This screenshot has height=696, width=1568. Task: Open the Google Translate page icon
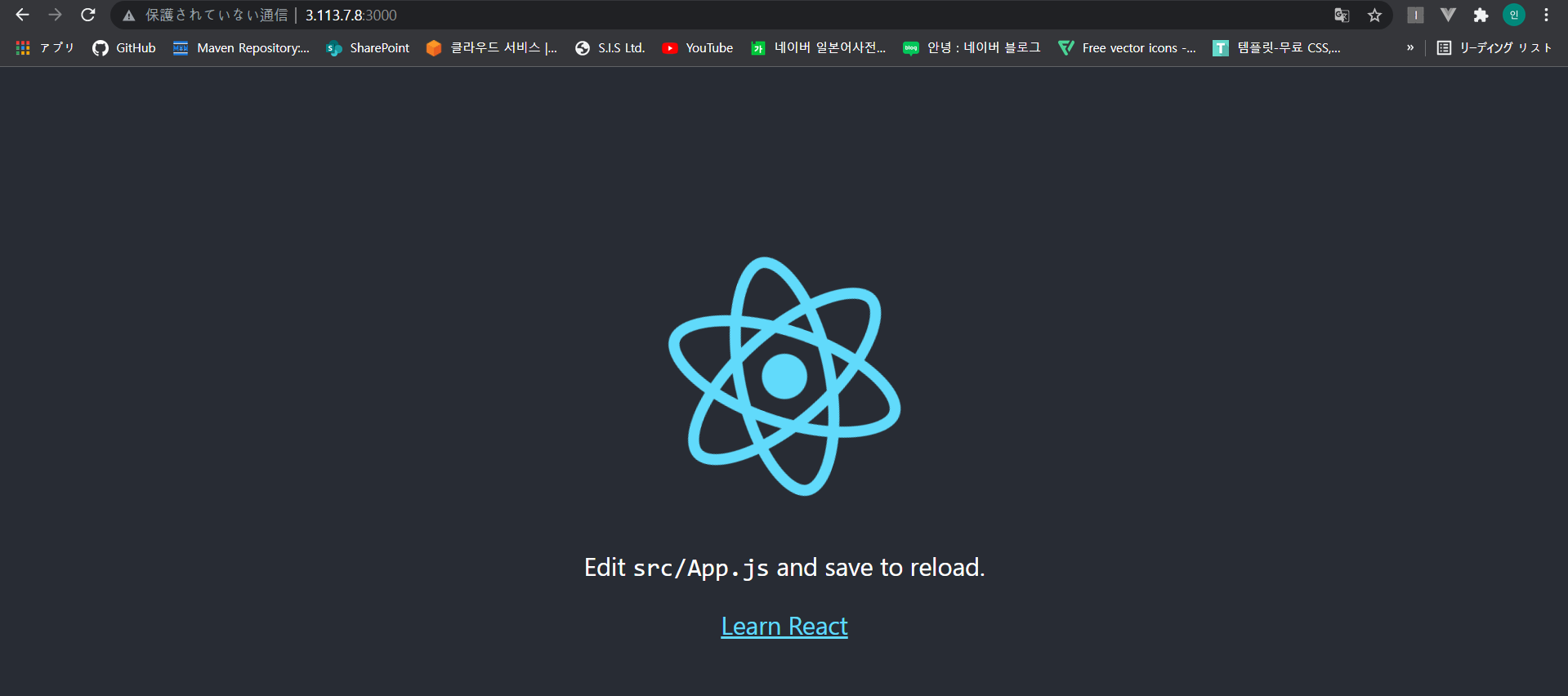pyautogui.click(x=1342, y=16)
